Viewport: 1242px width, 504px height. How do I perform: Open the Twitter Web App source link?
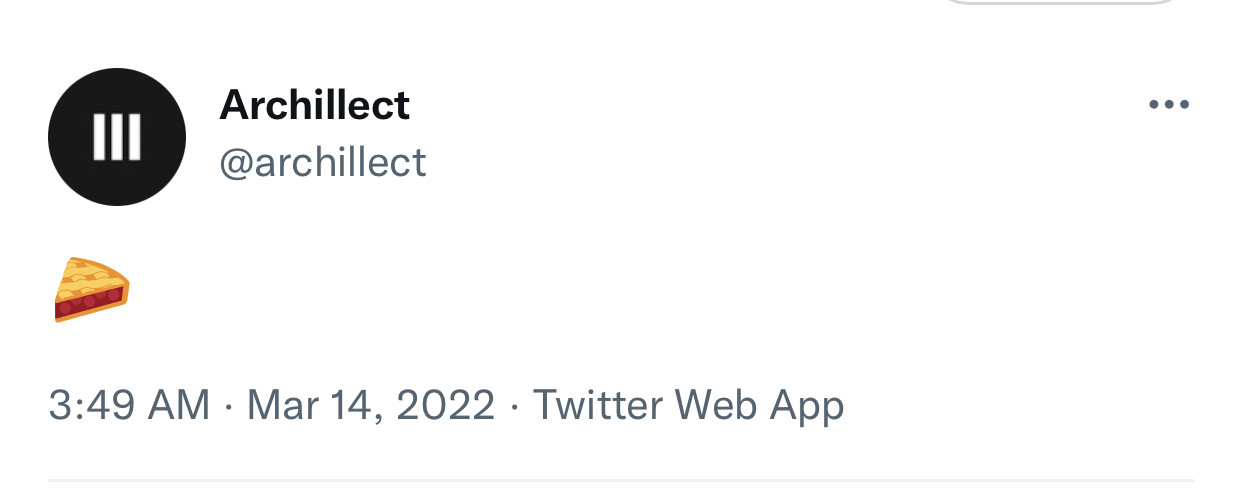pos(688,406)
